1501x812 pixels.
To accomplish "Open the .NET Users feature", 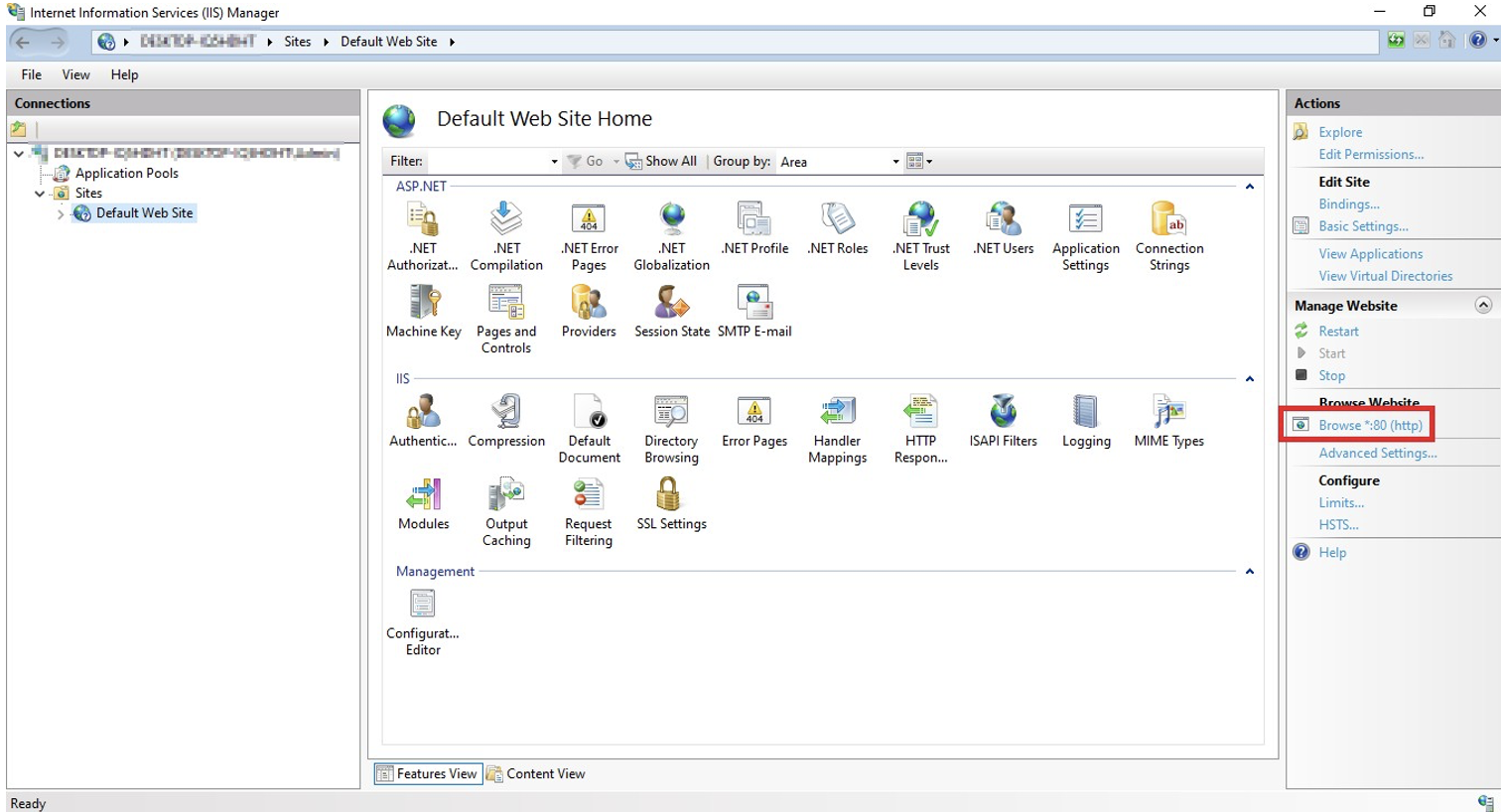I will 1004,229.
